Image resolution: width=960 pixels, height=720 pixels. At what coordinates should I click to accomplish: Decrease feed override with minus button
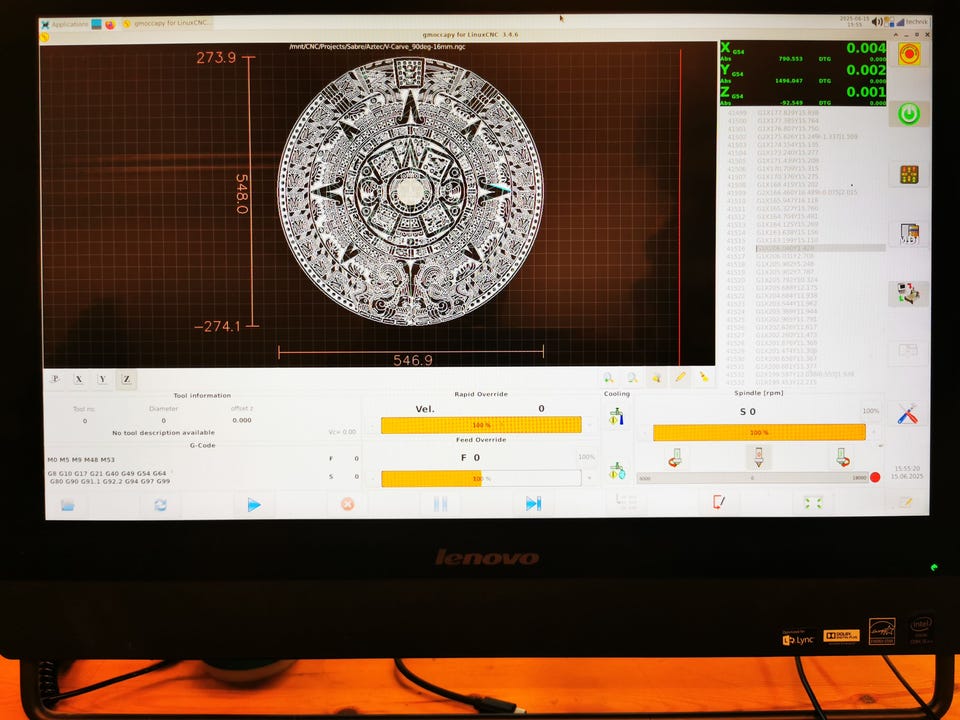pyautogui.click(x=373, y=478)
